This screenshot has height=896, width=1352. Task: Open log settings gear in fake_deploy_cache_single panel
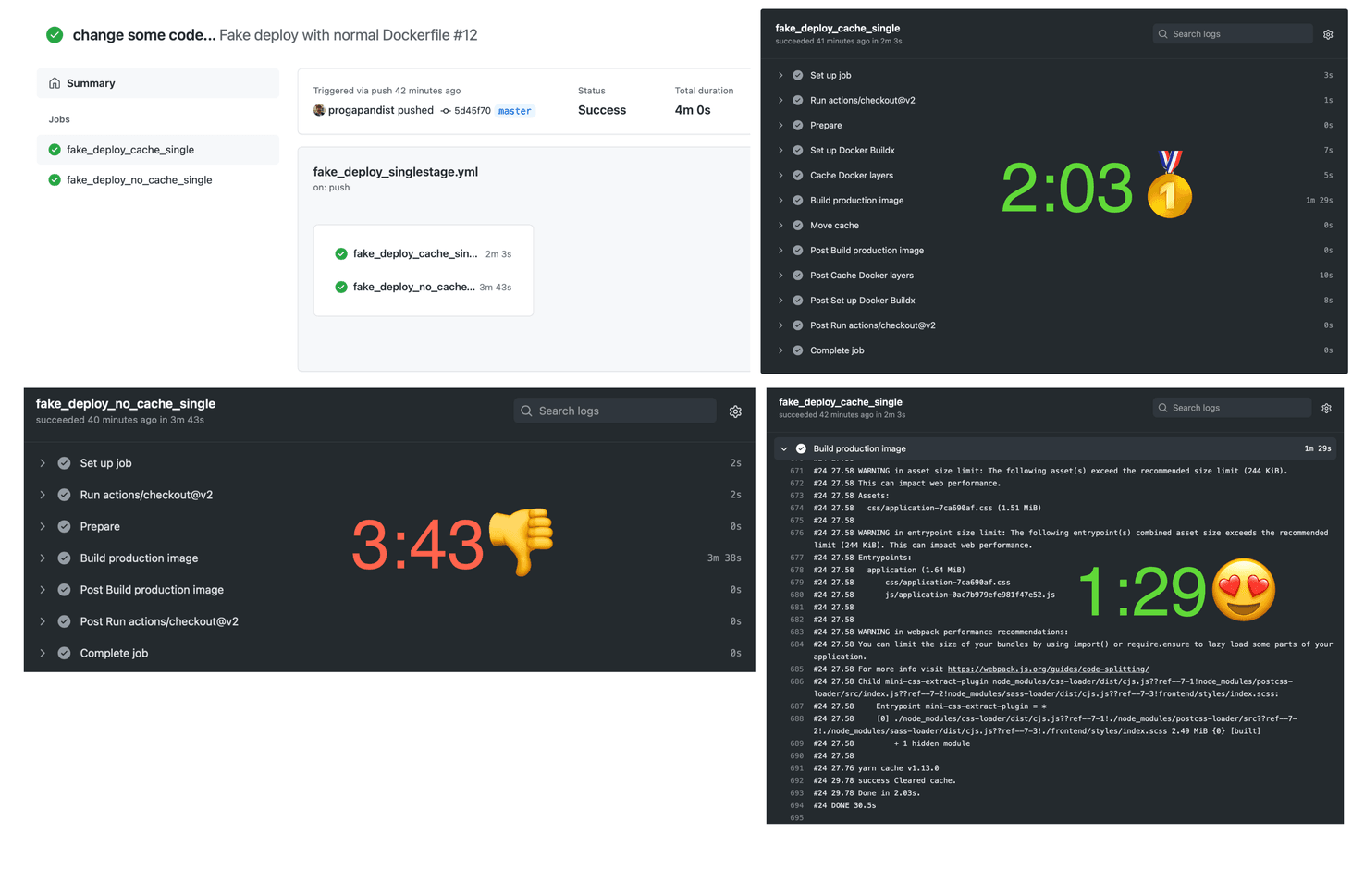click(1328, 33)
